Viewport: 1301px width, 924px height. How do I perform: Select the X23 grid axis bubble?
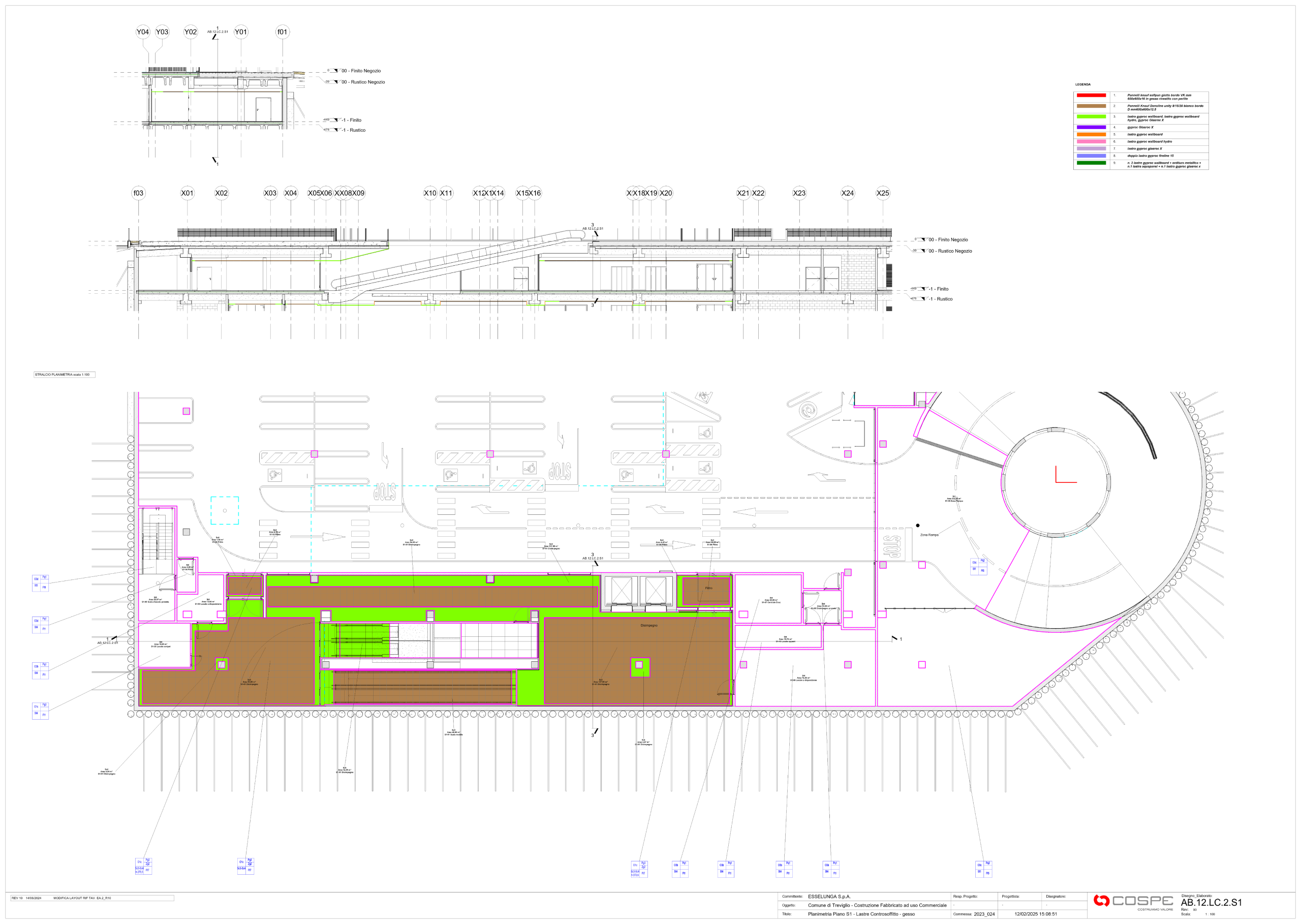[799, 193]
